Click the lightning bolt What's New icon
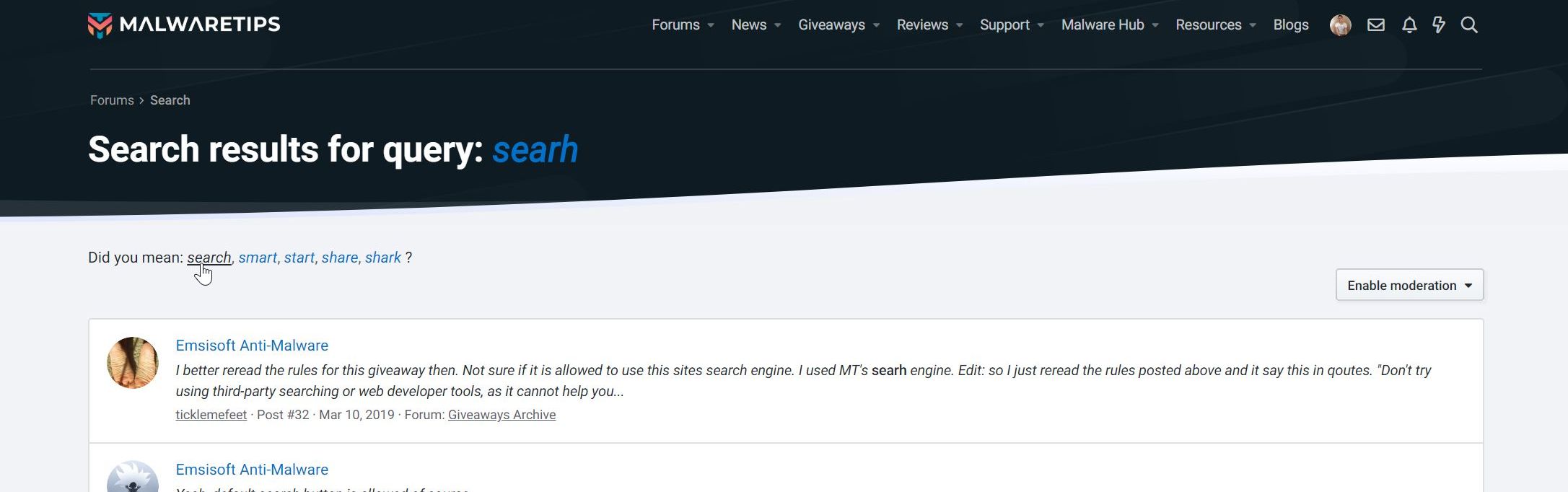The height and width of the screenshot is (492, 1568). [x=1438, y=25]
